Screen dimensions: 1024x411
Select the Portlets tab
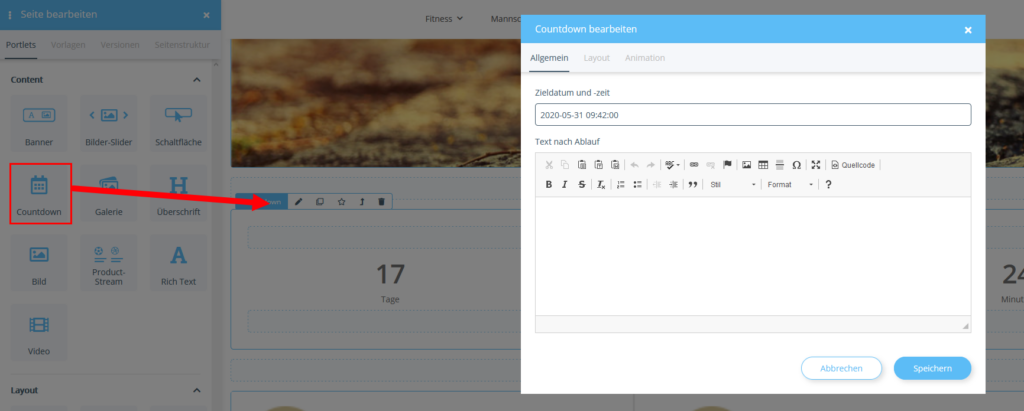[x=21, y=45]
